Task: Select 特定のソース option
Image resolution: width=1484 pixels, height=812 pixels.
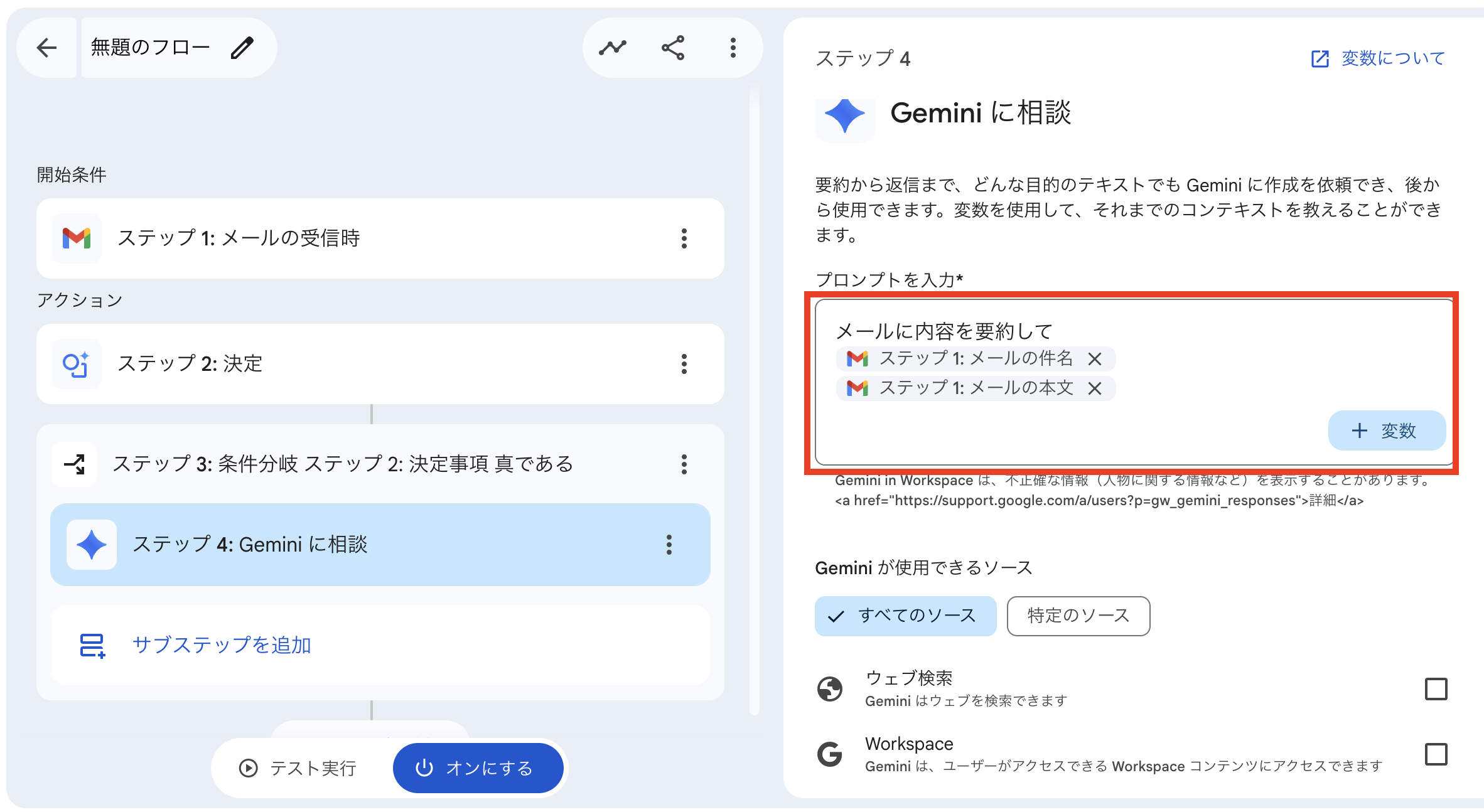Action: click(1078, 616)
